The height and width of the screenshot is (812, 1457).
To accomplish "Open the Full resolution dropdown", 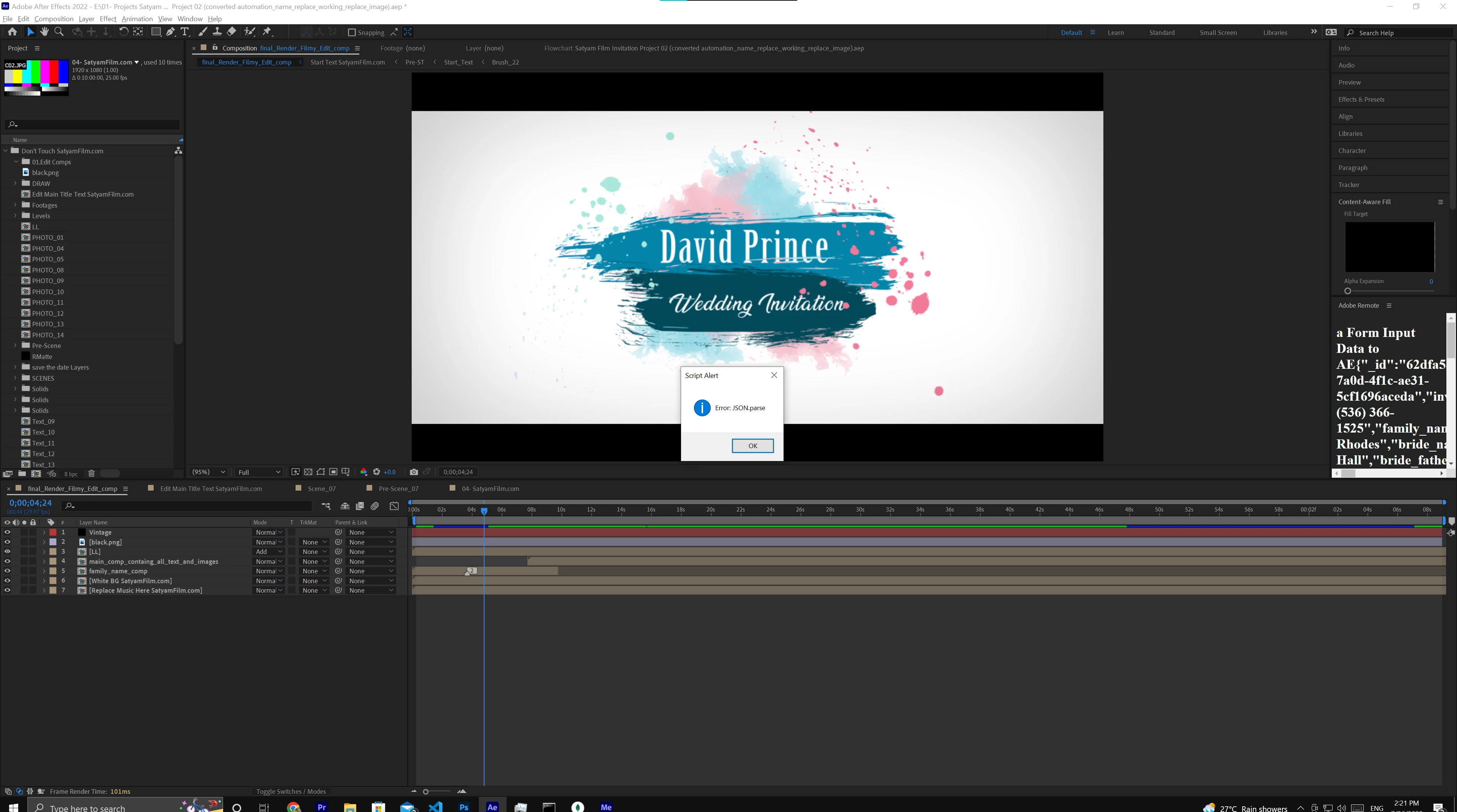I will coord(259,472).
